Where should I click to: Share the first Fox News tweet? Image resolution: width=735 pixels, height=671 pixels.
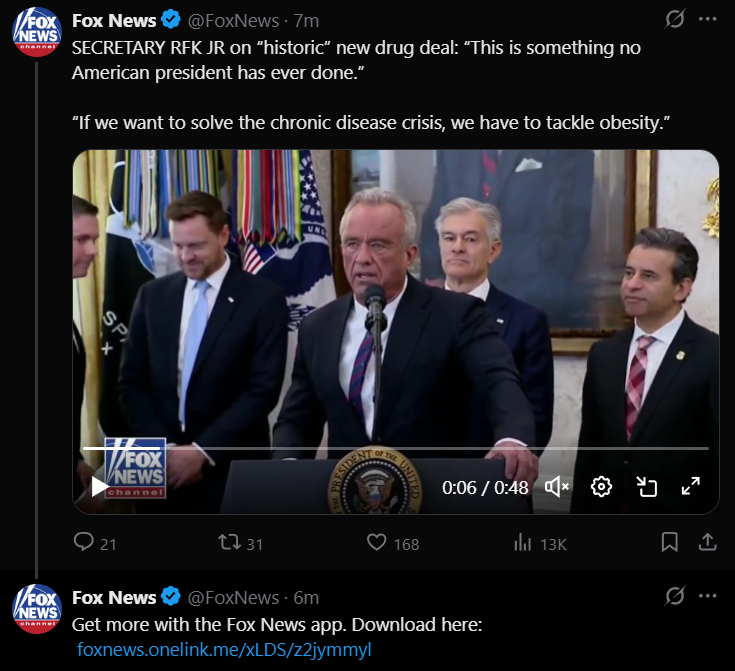coord(706,543)
